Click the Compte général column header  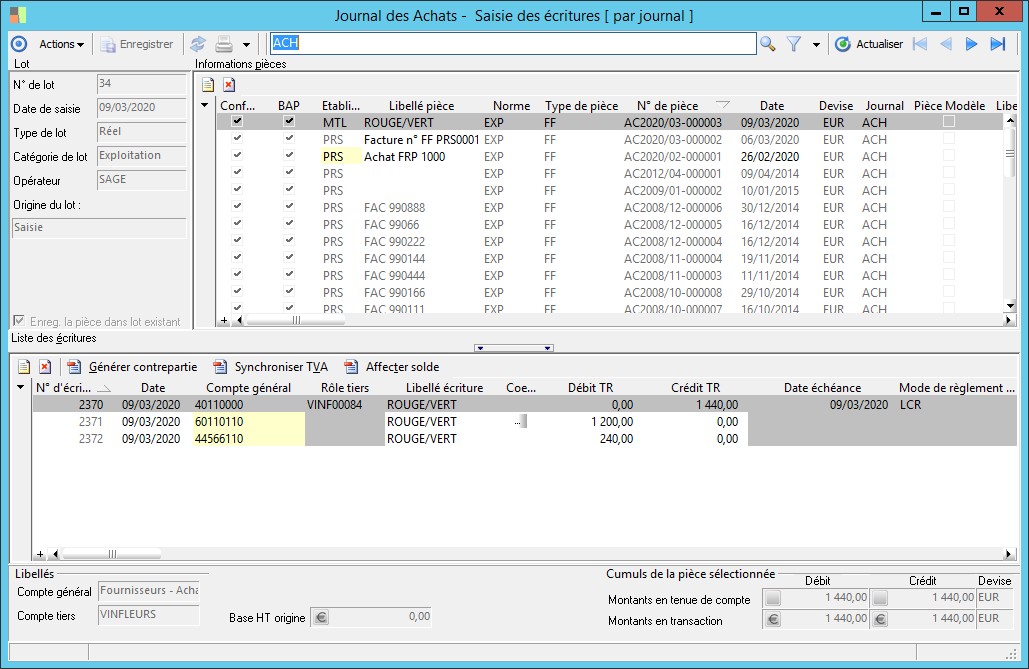[x=248, y=388]
